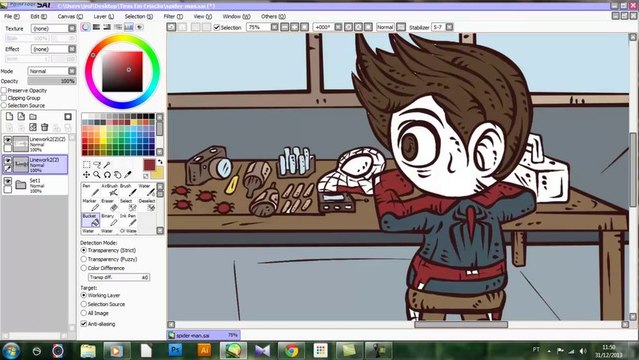Click the background yellow color swatch
The width and height of the screenshot is (639, 360).
pos(158,173)
